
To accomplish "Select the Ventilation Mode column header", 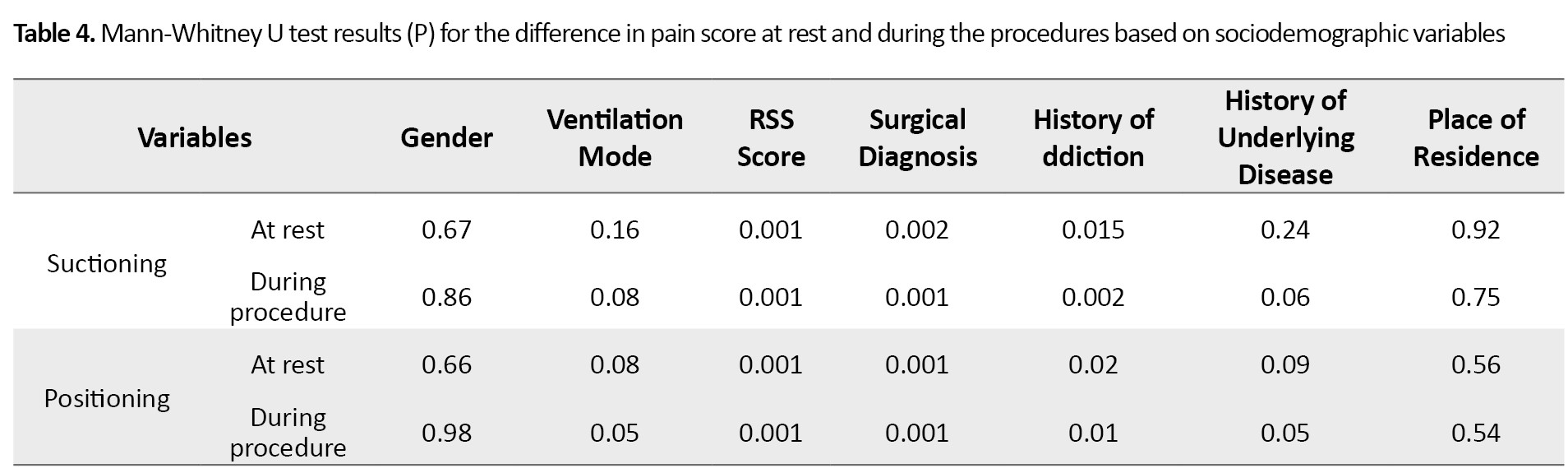I will [x=615, y=137].
